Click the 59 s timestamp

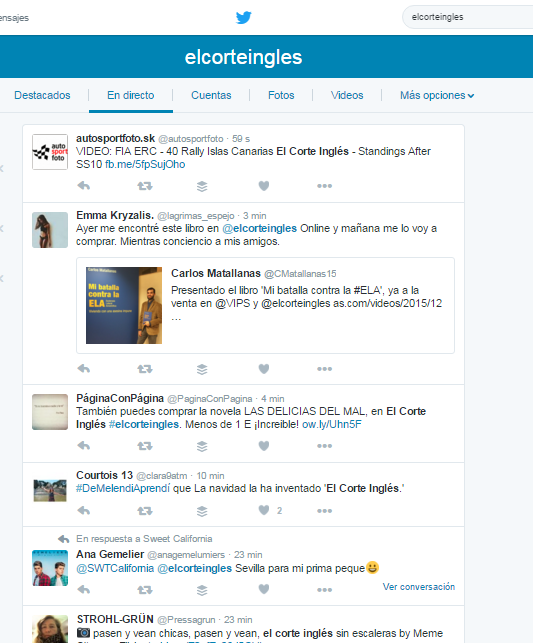[241, 139]
